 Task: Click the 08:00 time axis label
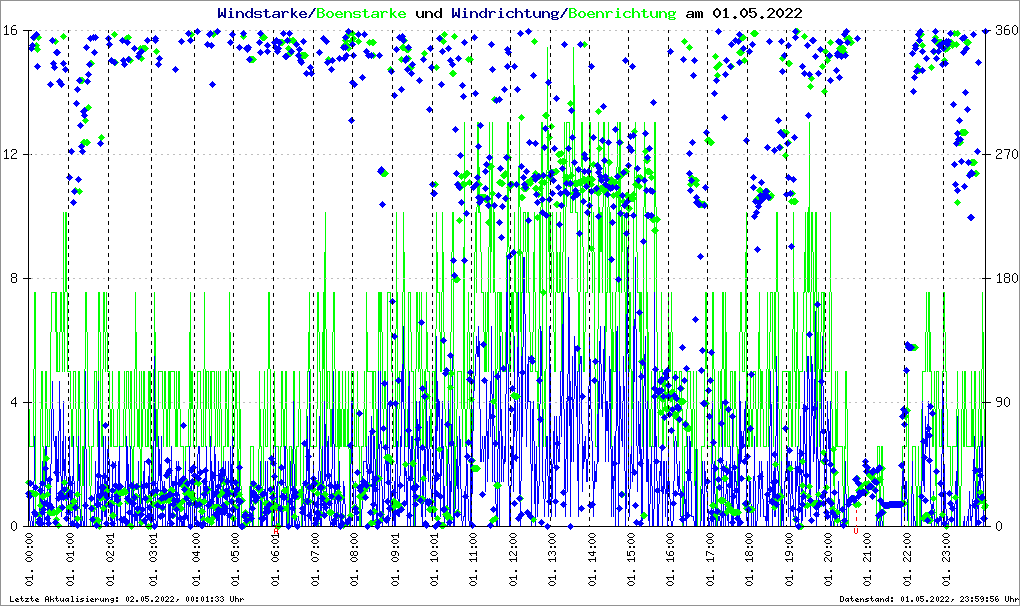[354, 558]
